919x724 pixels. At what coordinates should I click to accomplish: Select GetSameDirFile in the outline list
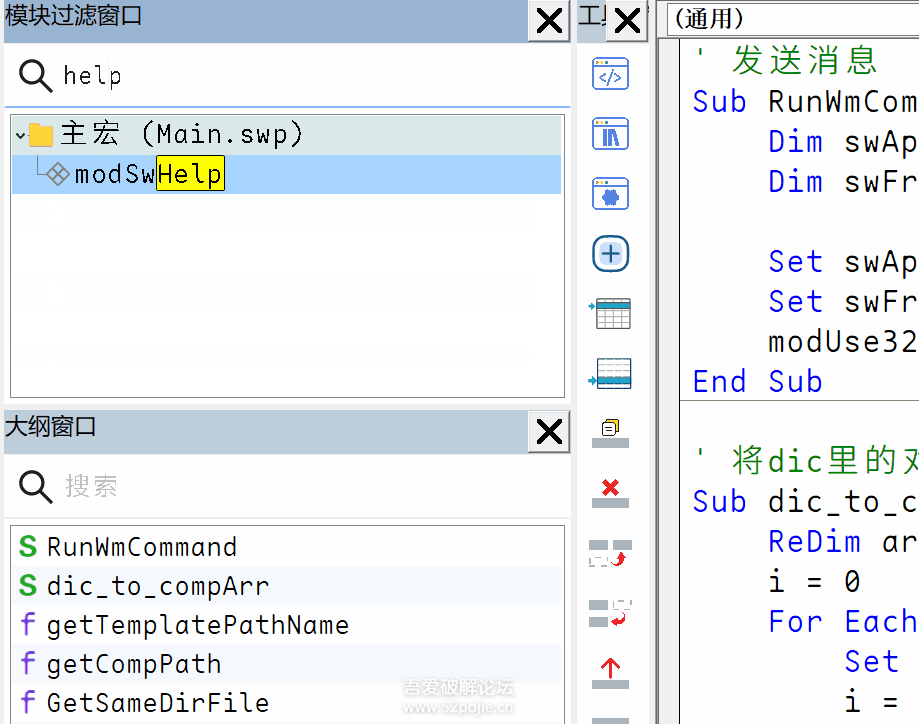157,703
